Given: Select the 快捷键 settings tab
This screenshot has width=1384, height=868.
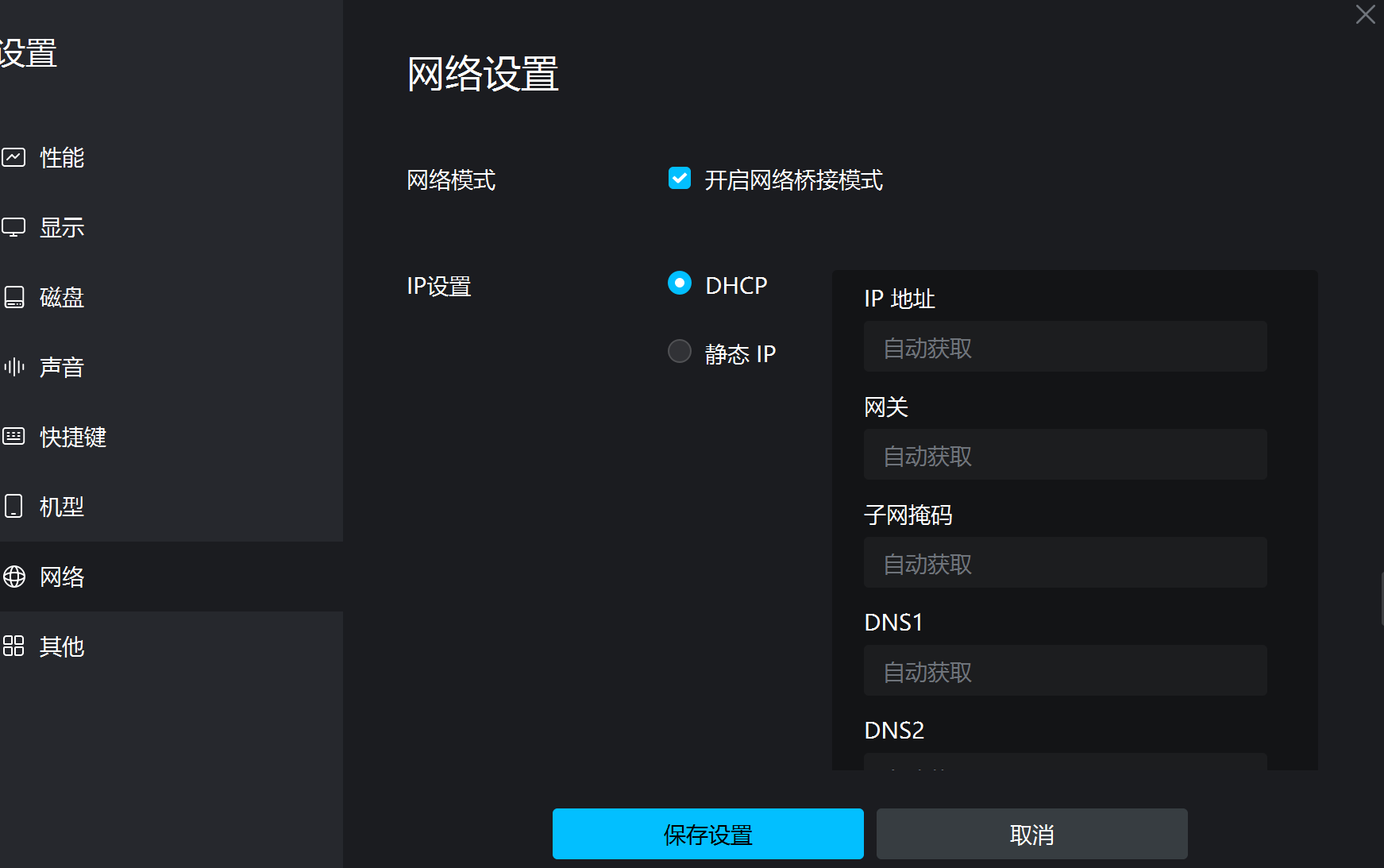Looking at the screenshot, I should pos(172,437).
